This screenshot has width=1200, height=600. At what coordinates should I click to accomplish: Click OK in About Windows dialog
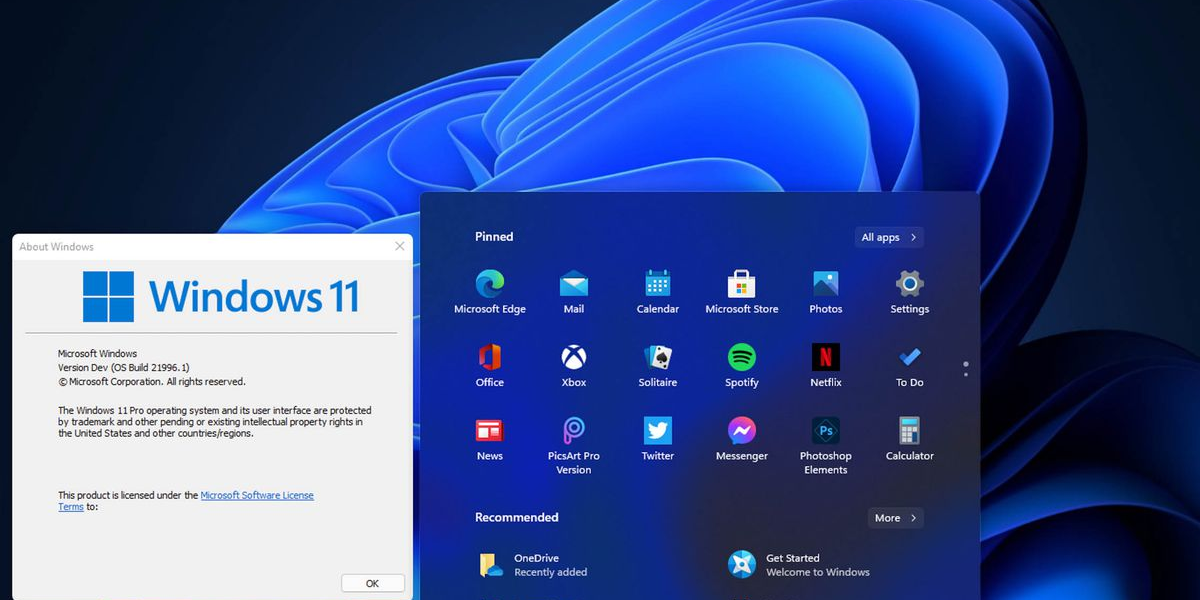pos(373,583)
